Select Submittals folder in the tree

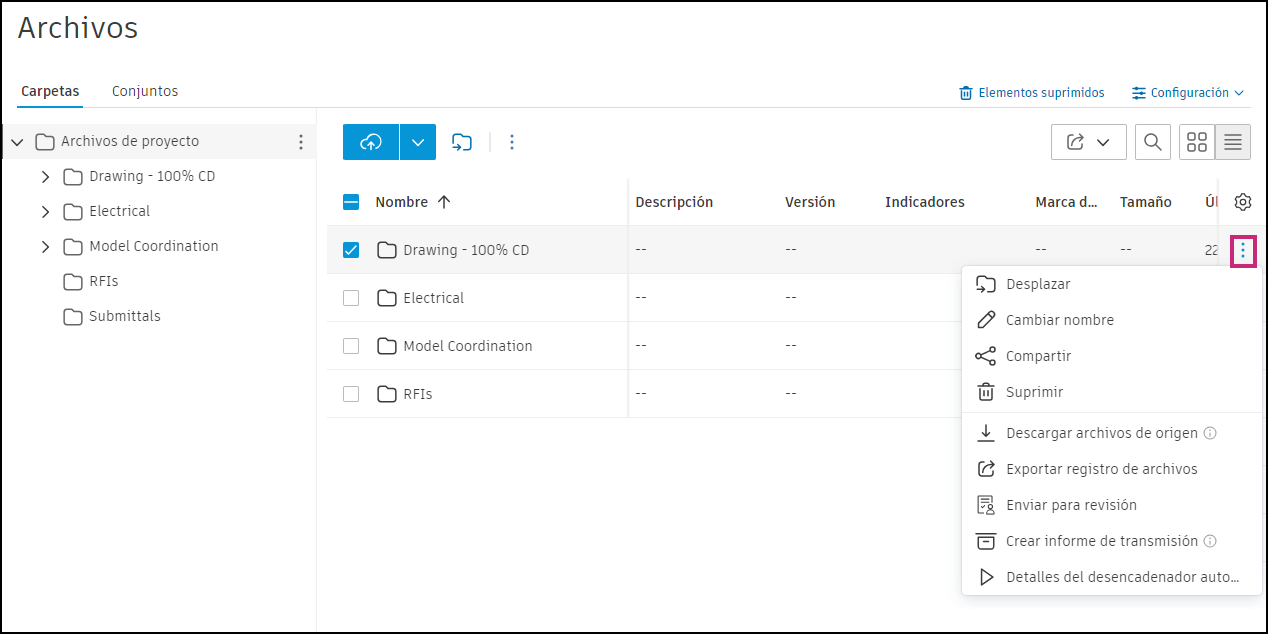pyautogui.click(x=124, y=316)
